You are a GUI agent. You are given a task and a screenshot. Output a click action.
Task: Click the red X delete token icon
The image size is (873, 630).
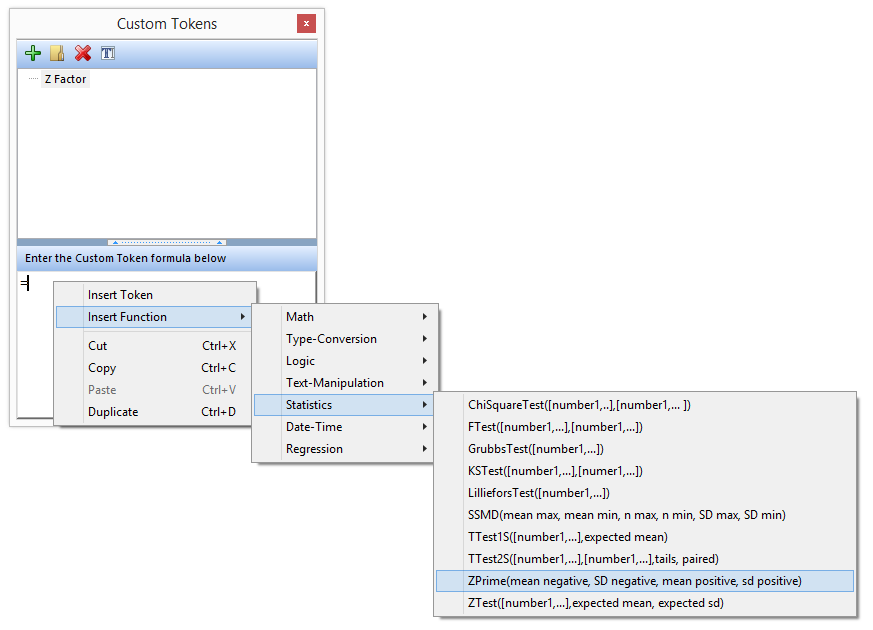pos(83,53)
